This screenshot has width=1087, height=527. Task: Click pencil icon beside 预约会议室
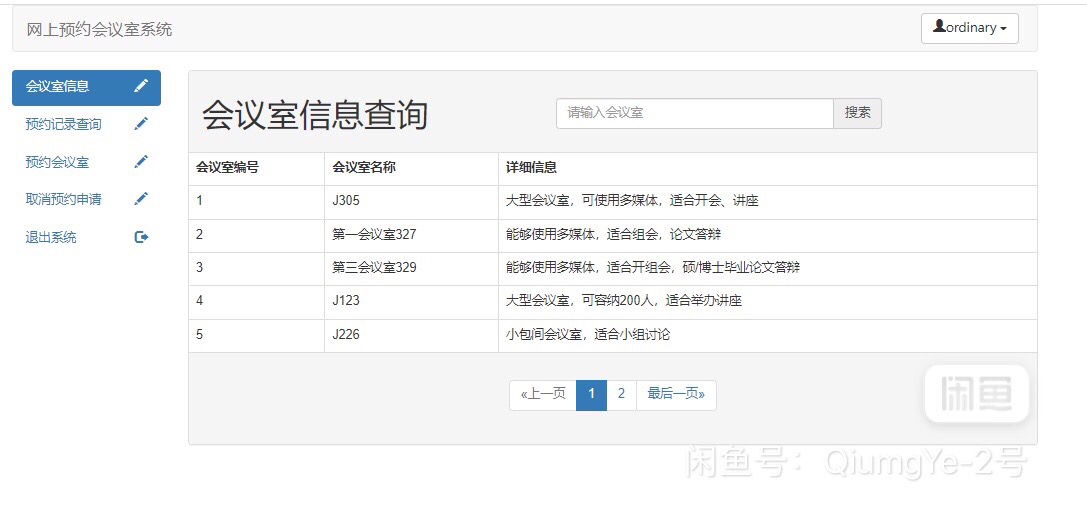point(141,162)
